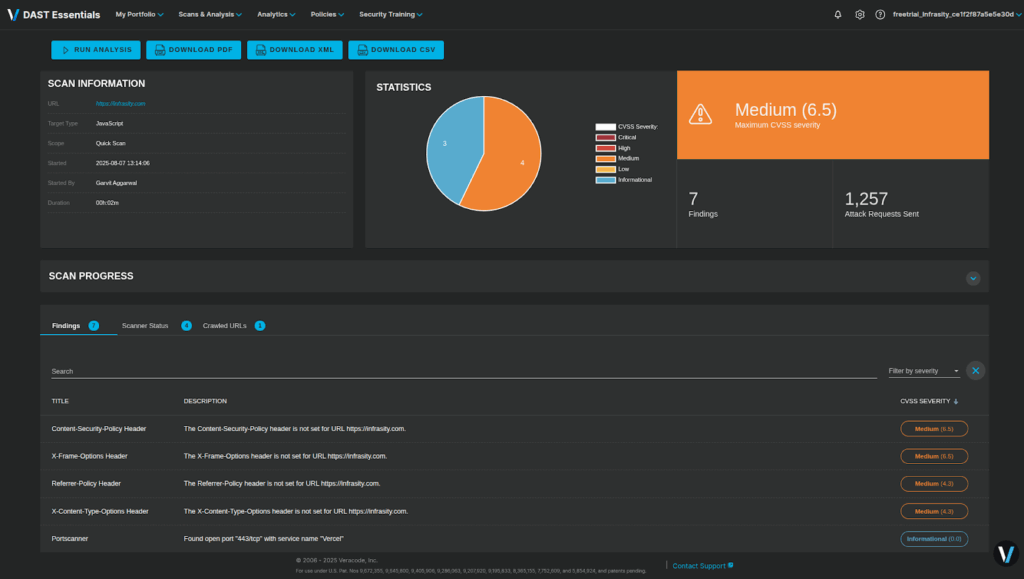The height and width of the screenshot is (579, 1024).
Task: Open the Filter by severity dropdown
Action: (x=923, y=371)
